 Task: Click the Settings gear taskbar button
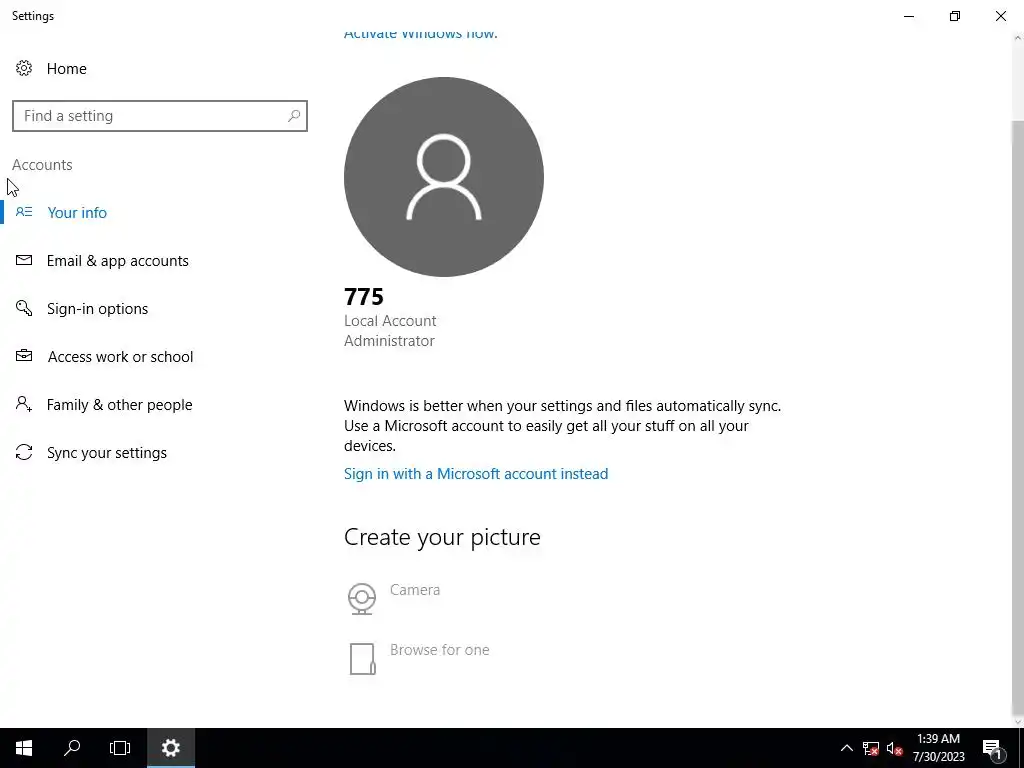(x=170, y=748)
